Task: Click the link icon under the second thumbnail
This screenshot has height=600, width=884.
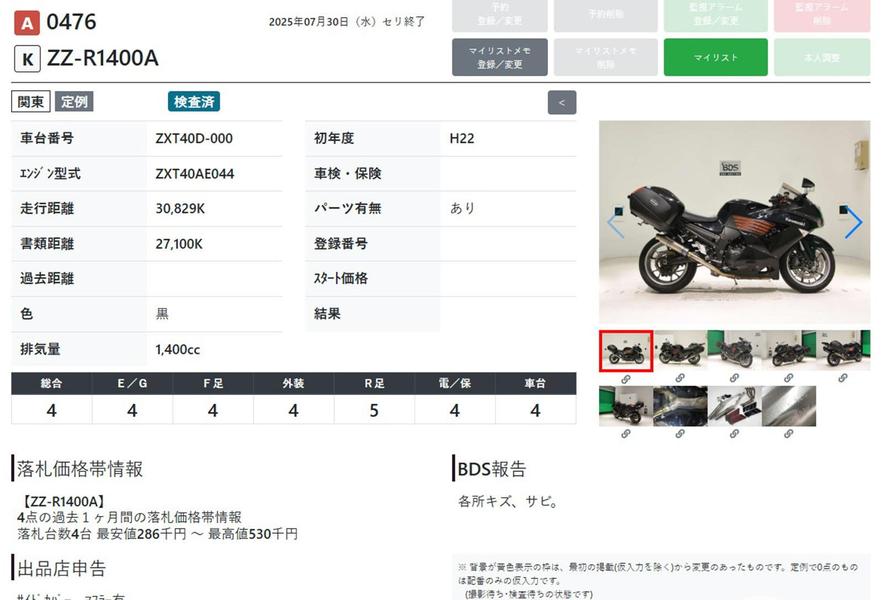Action: (680, 378)
